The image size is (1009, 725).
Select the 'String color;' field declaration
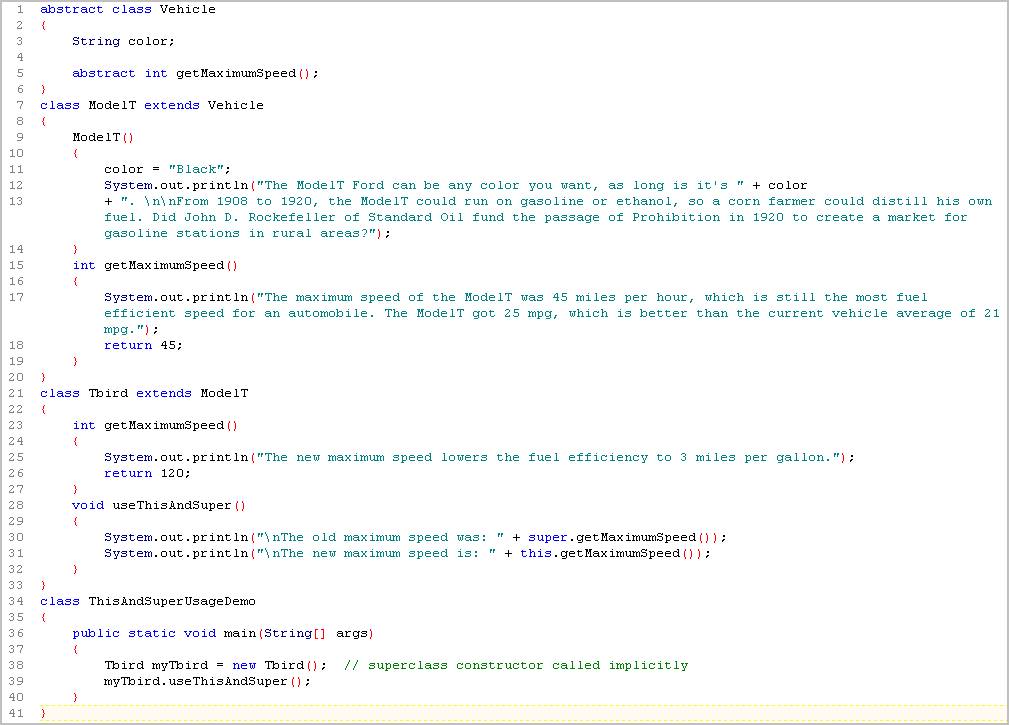point(123,41)
